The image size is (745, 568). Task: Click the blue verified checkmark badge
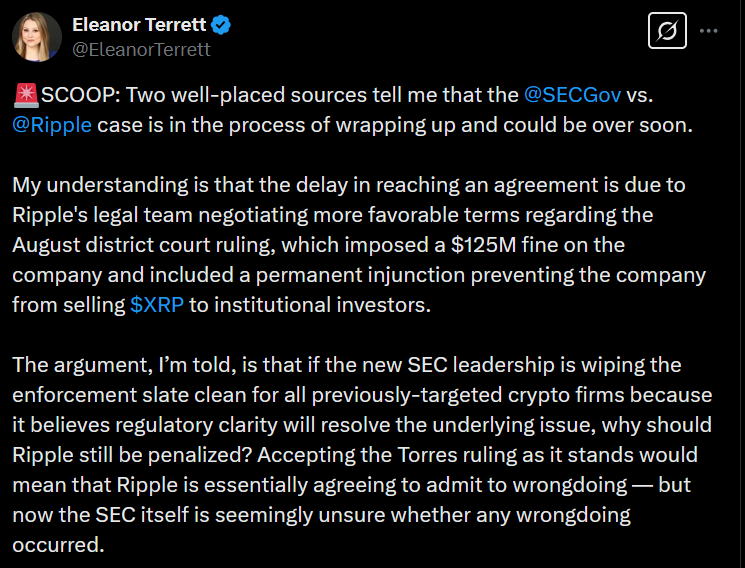point(217,24)
